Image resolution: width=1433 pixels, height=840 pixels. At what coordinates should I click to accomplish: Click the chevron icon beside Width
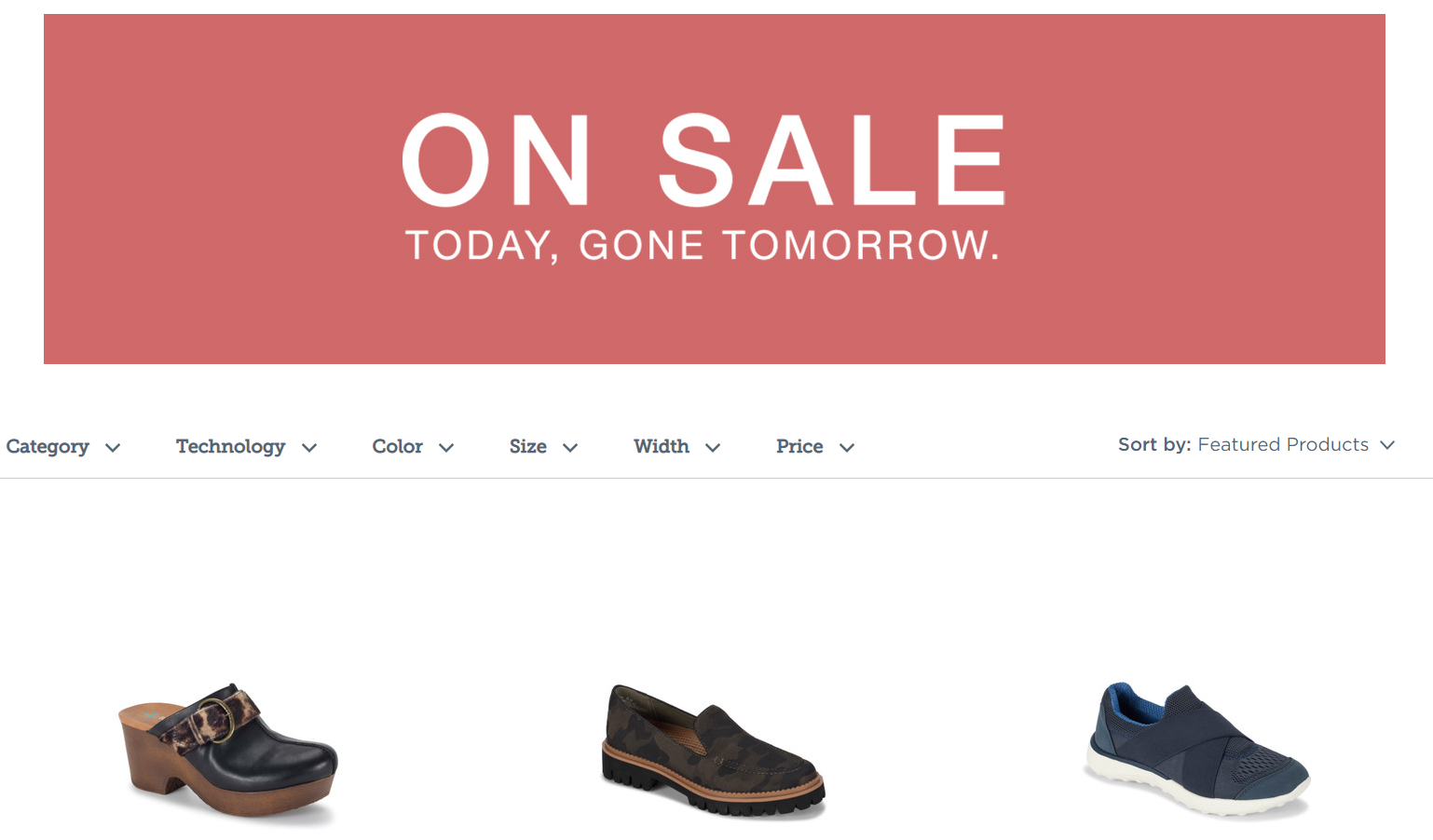pyautogui.click(x=713, y=448)
